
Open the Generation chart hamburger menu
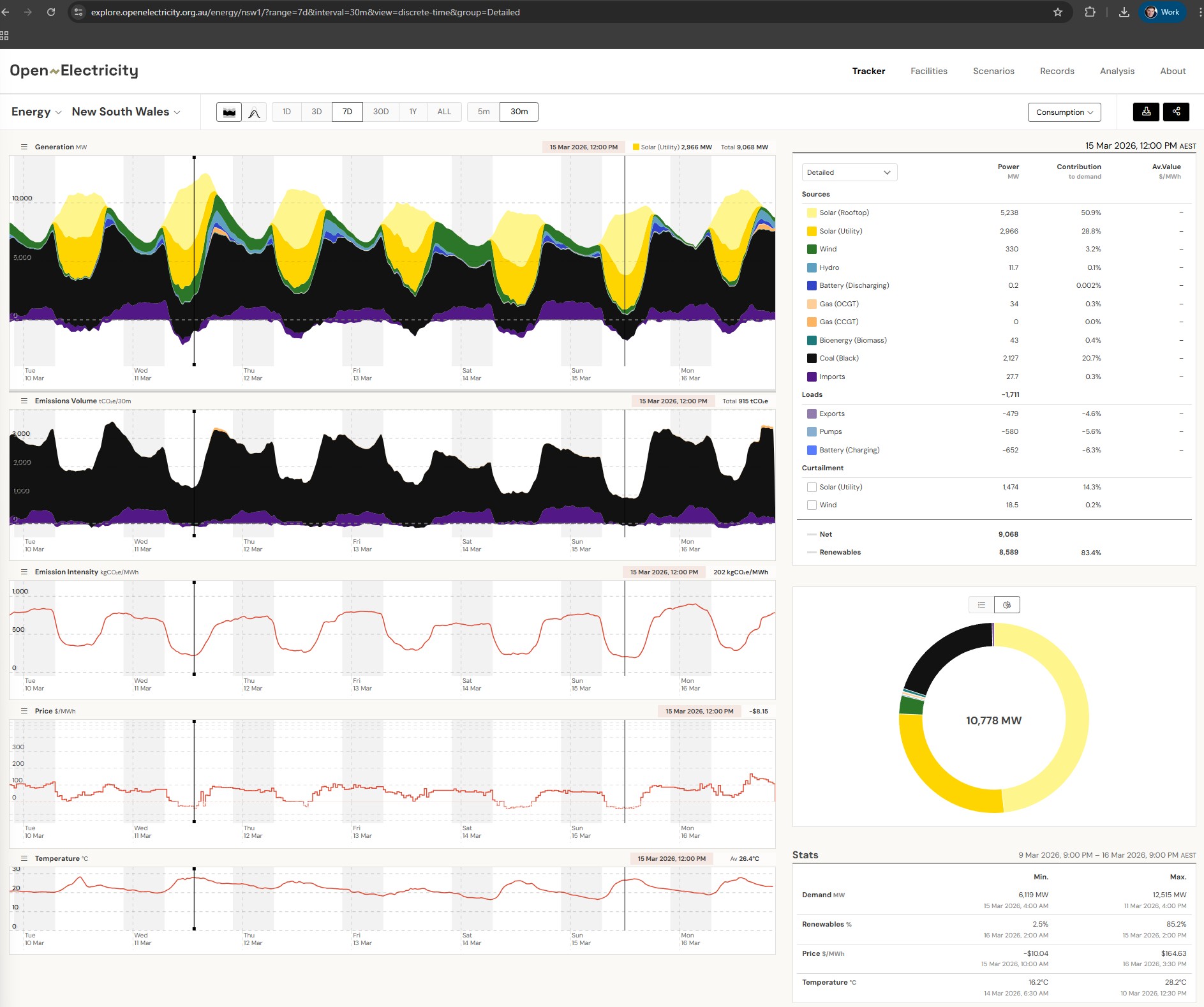(24, 147)
